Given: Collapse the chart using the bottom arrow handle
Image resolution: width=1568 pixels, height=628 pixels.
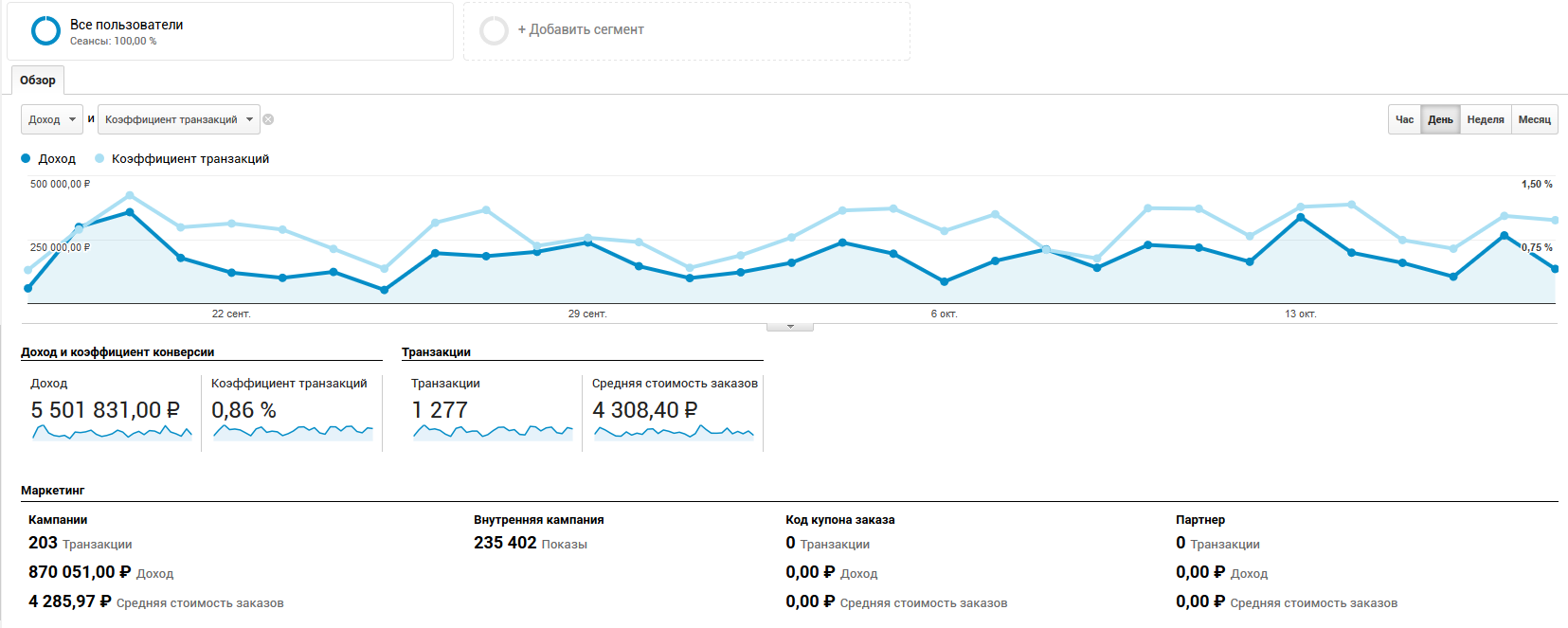Looking at the screenshot, I should coord(790,327).
